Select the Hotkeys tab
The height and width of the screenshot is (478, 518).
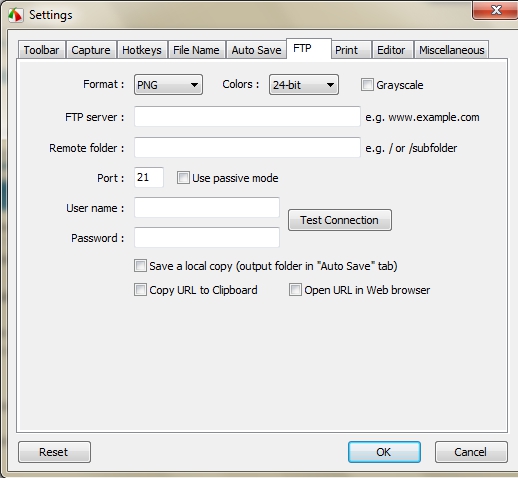142,50
